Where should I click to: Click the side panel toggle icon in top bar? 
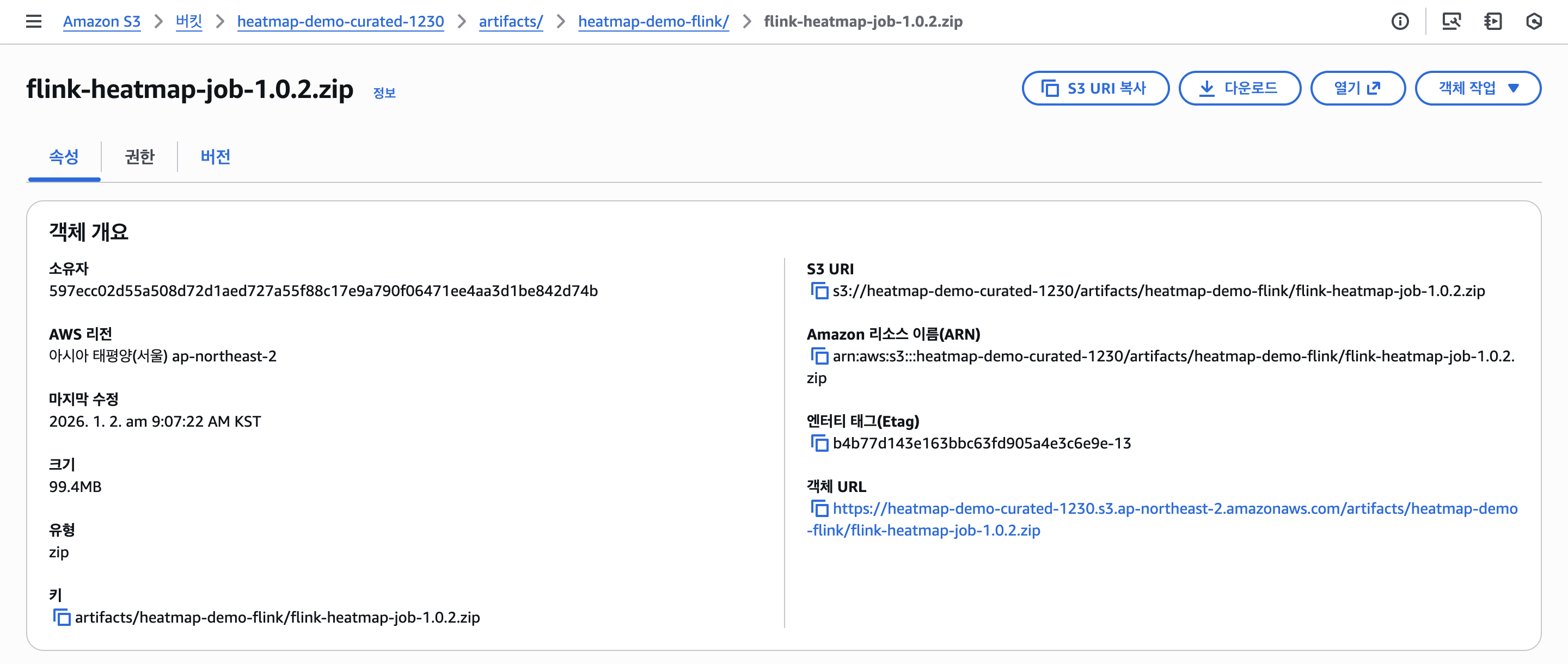coord(1492,21)
